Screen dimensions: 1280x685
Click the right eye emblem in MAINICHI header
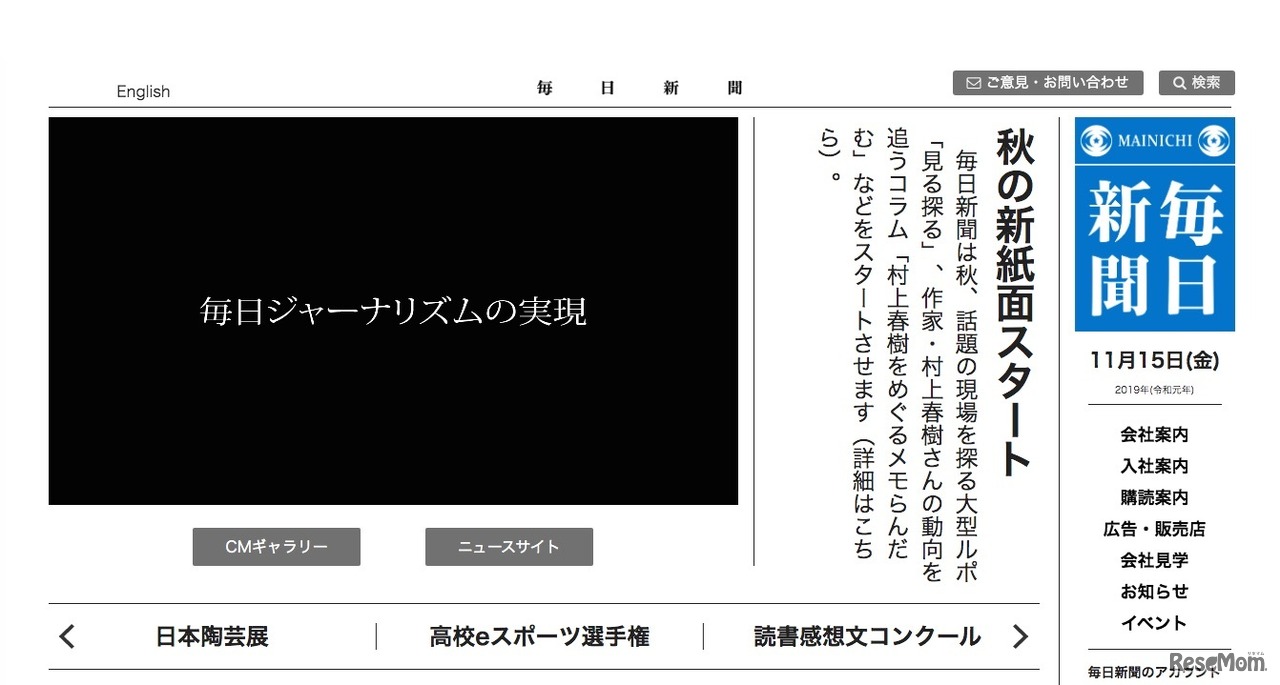[x=1212, y=140]
